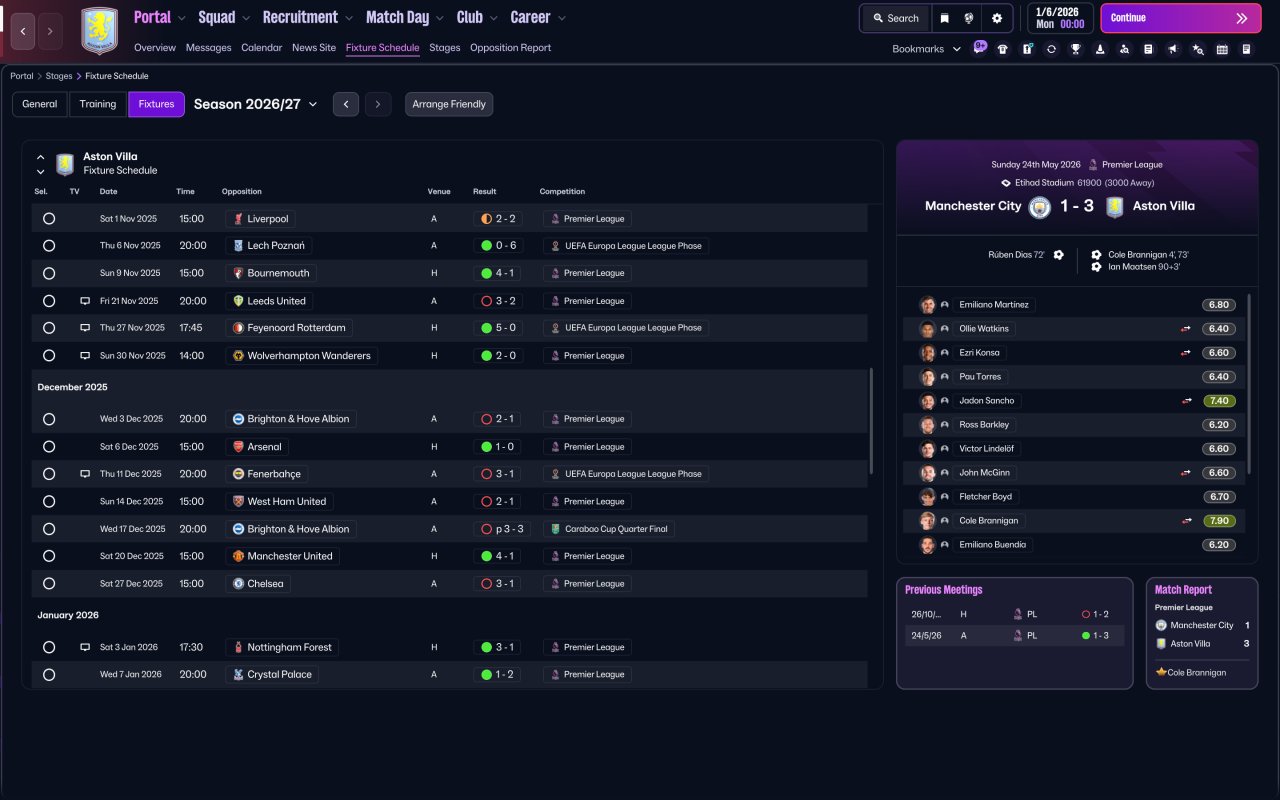Select the Chelsea fixture radio button
The height and width of the screenshot is (800, 1280).
tap(49, 584)
